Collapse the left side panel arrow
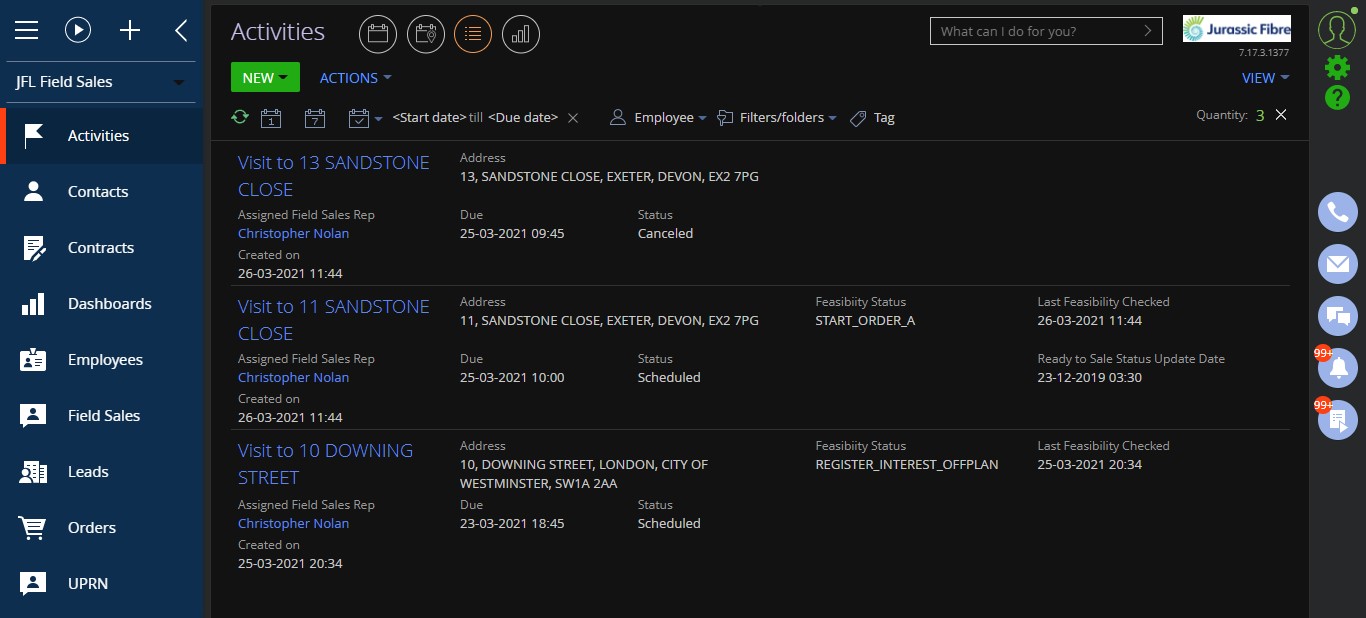 pos(181,31)
